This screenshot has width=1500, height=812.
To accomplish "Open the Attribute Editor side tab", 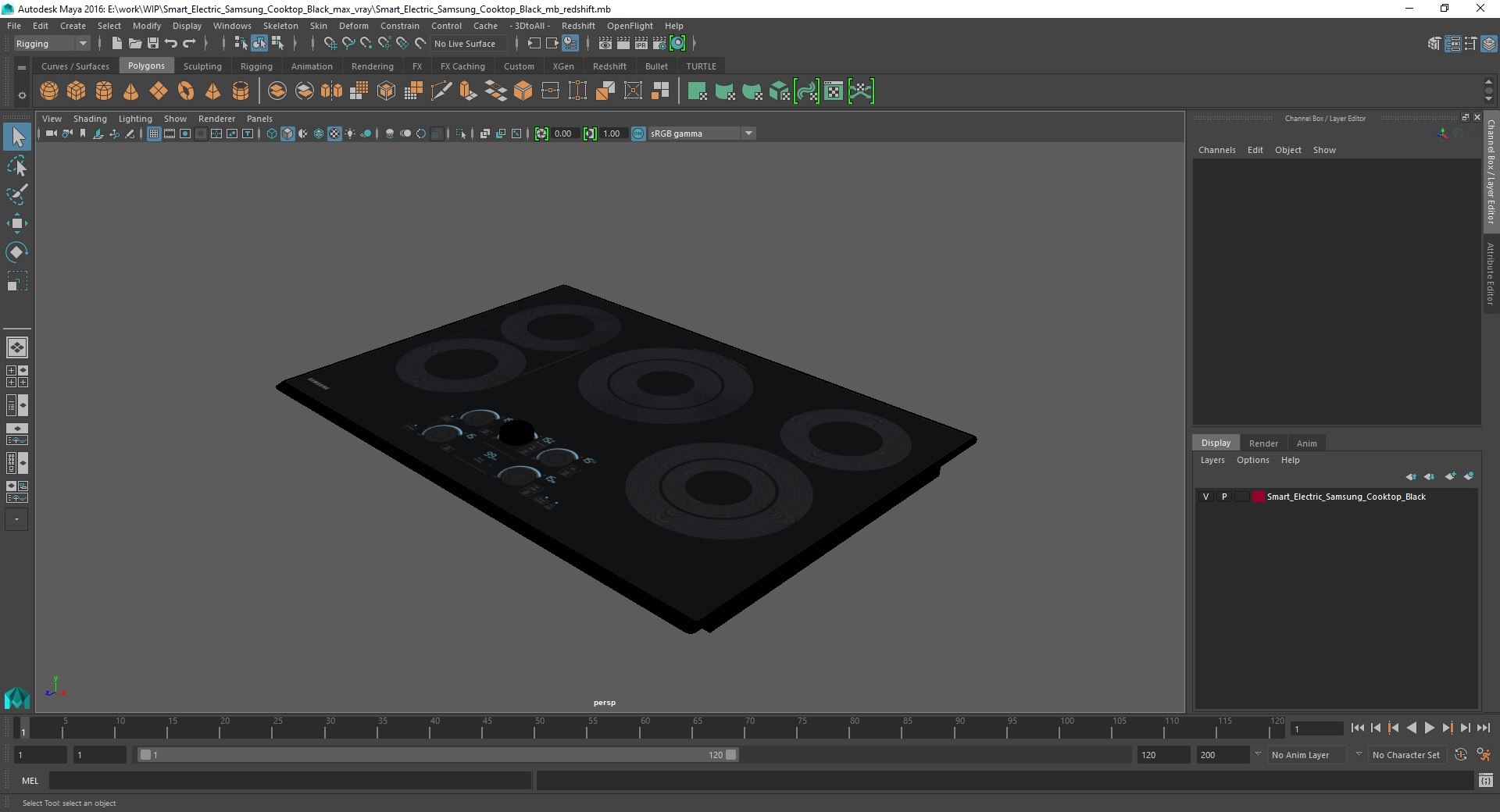I will point(1491,273).
